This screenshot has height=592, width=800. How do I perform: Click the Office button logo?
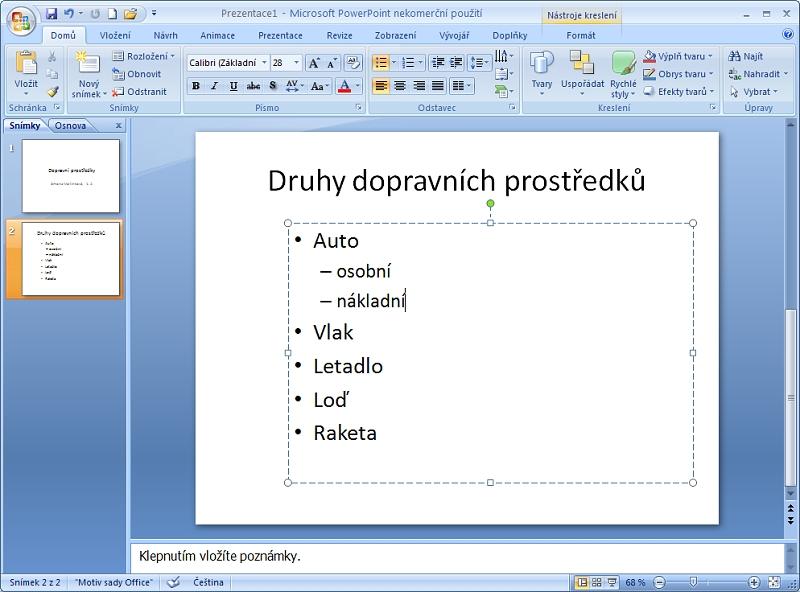pyautogui.click(x=20, y=21)
